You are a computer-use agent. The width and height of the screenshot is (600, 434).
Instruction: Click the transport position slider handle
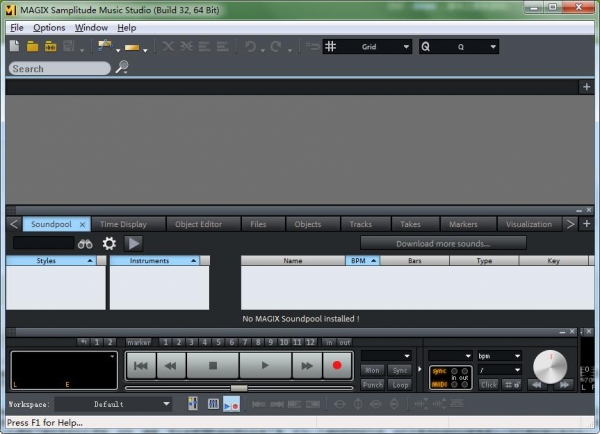coord(239,388)
